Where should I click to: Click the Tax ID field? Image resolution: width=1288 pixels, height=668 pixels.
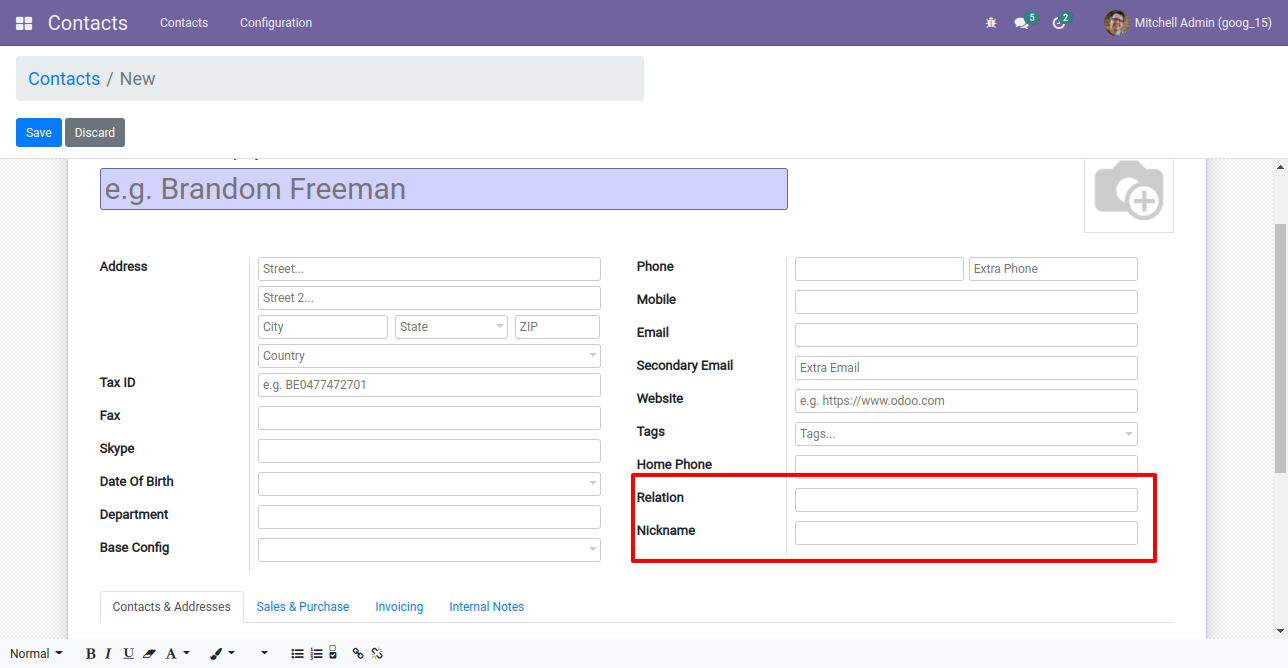(x=429, y=385)
